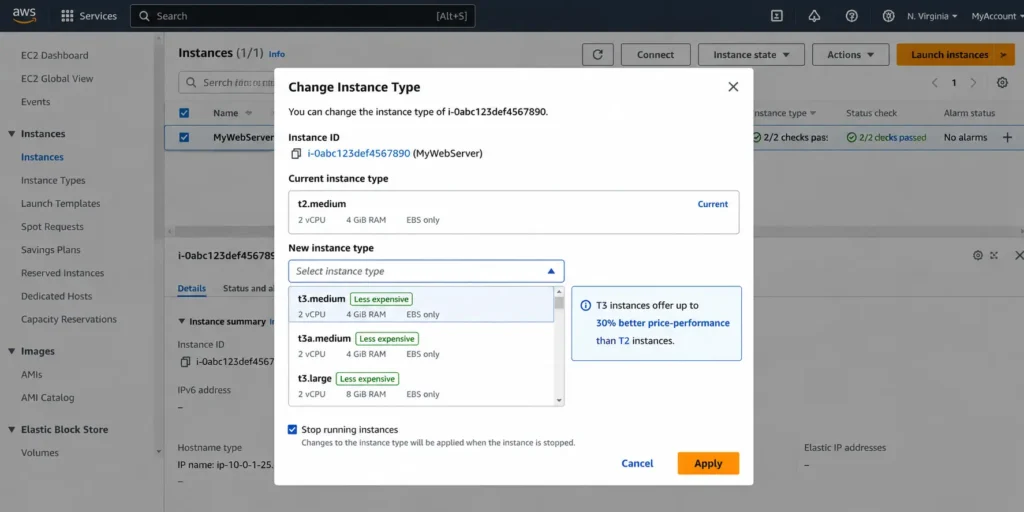
Task: Collapse the Instance summary section
Action: [182, 321]
